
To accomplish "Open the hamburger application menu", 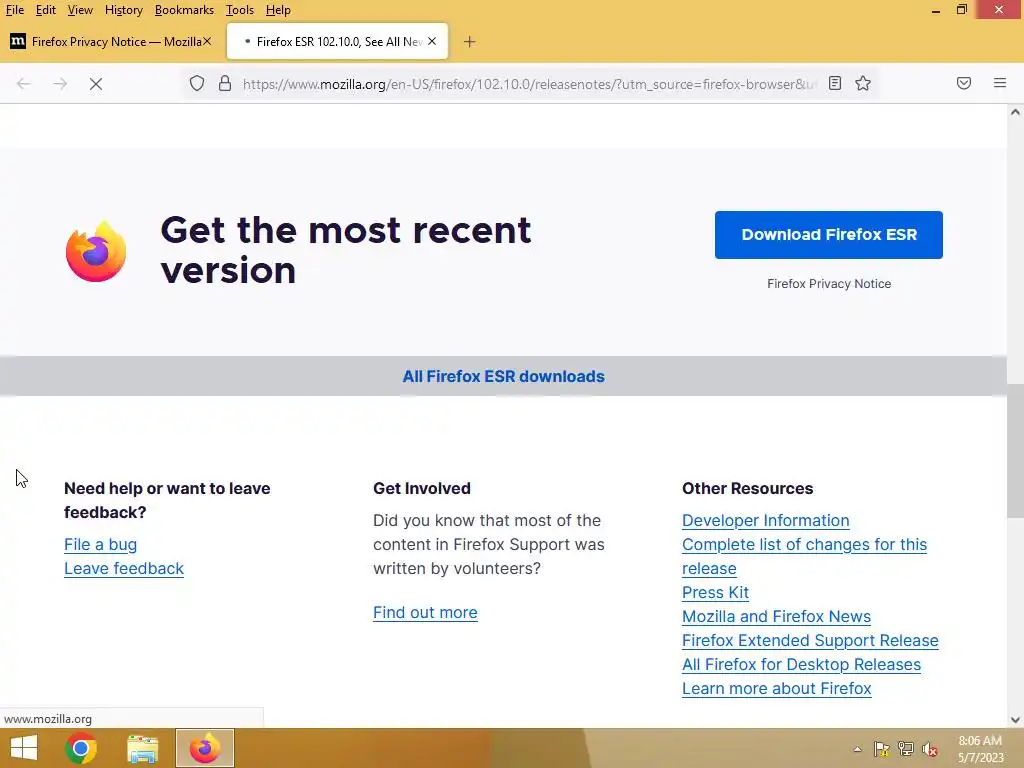I will (1000, 83).
